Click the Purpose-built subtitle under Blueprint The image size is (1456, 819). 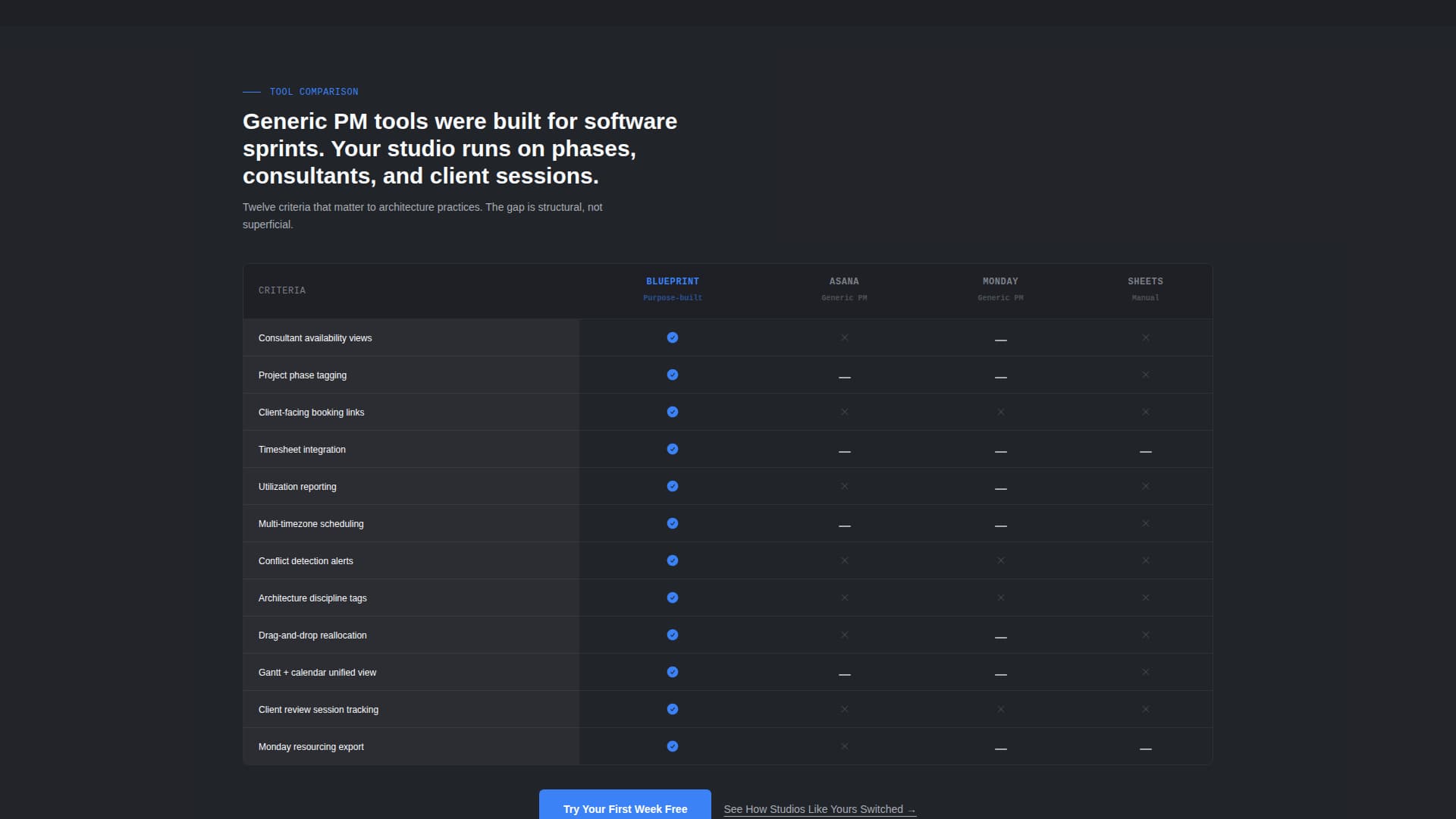(673, 298)
